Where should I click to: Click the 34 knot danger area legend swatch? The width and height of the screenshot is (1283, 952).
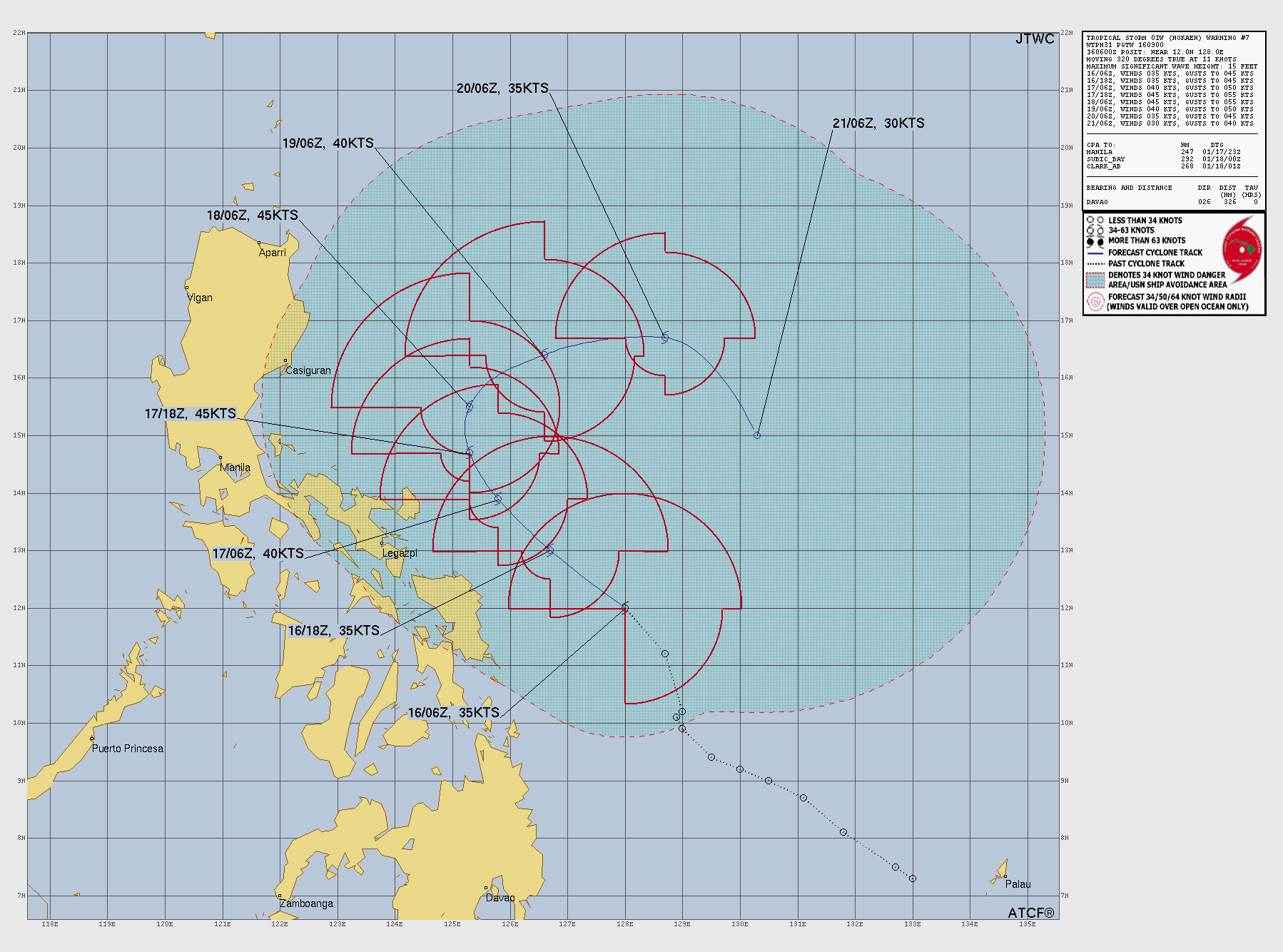[1095, 280]
